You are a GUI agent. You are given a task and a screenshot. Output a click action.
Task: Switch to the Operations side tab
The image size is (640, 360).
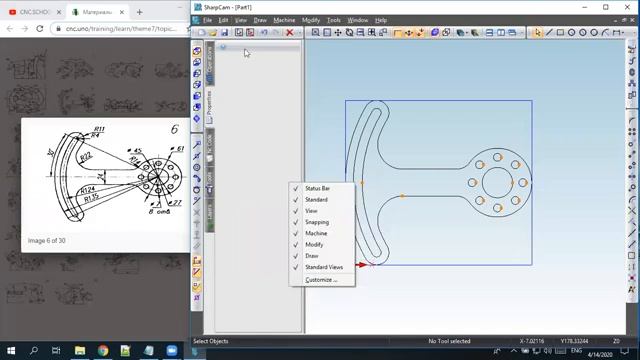click(210, 63)
